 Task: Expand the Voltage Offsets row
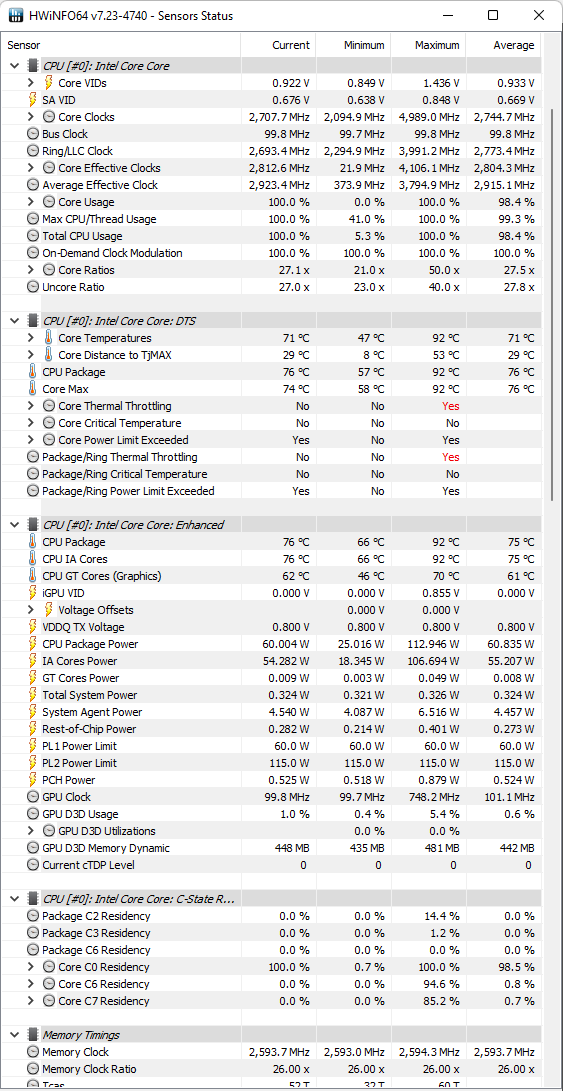pos(30,610)
